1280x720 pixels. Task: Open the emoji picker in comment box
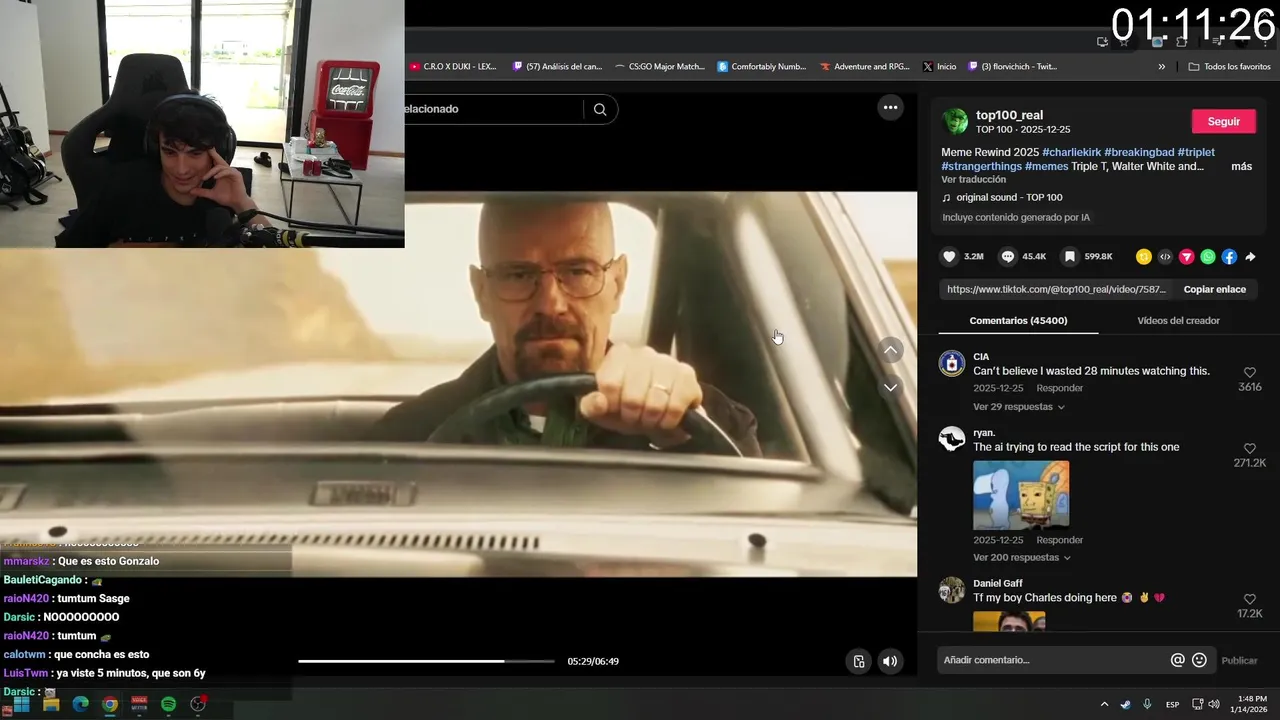[1199, 660]
